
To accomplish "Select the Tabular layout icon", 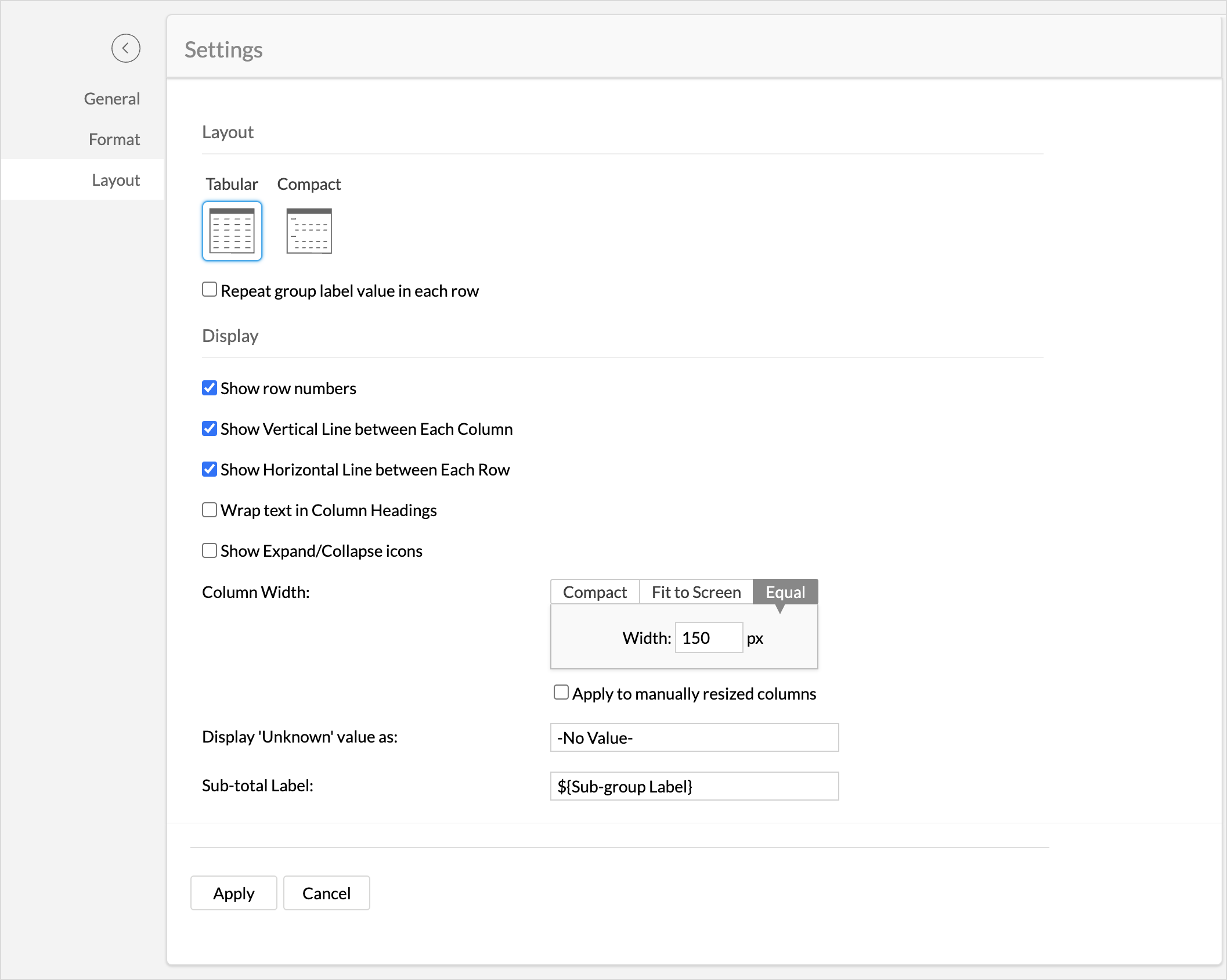I will (232, 230).
